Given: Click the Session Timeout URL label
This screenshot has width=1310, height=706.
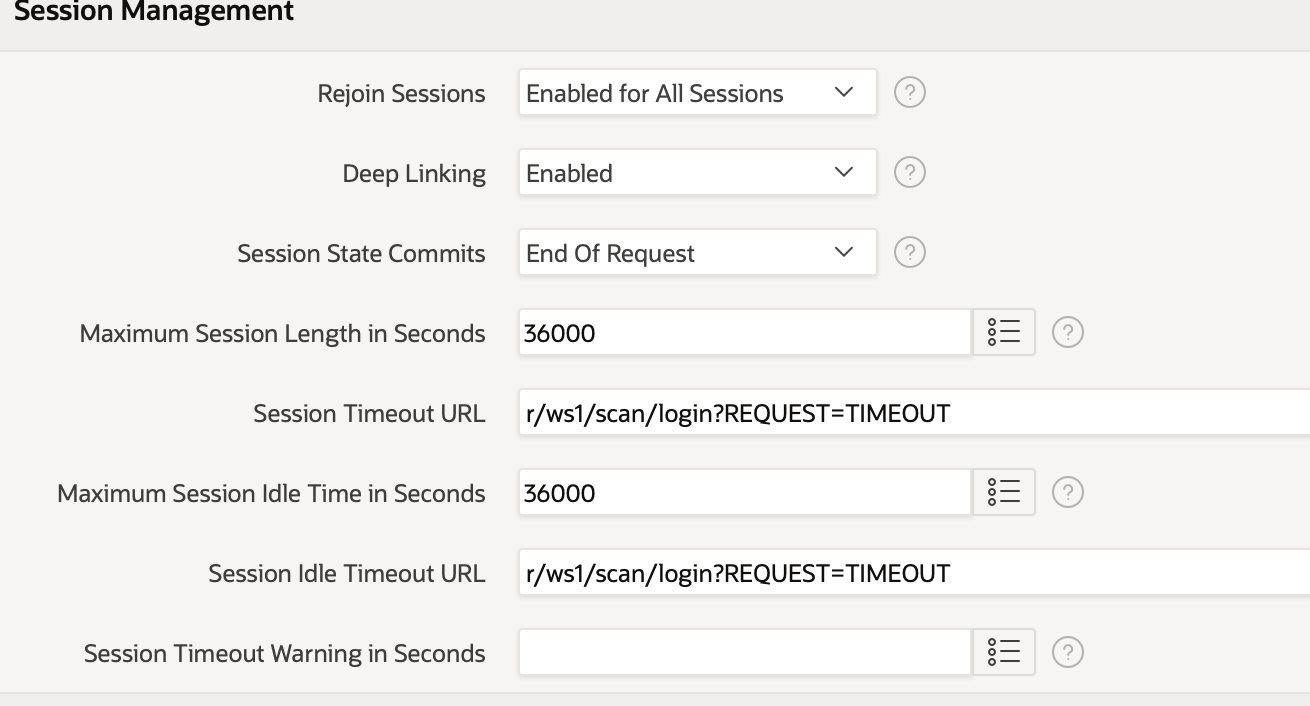Looking at the screenshot, I should click(369, 414).
